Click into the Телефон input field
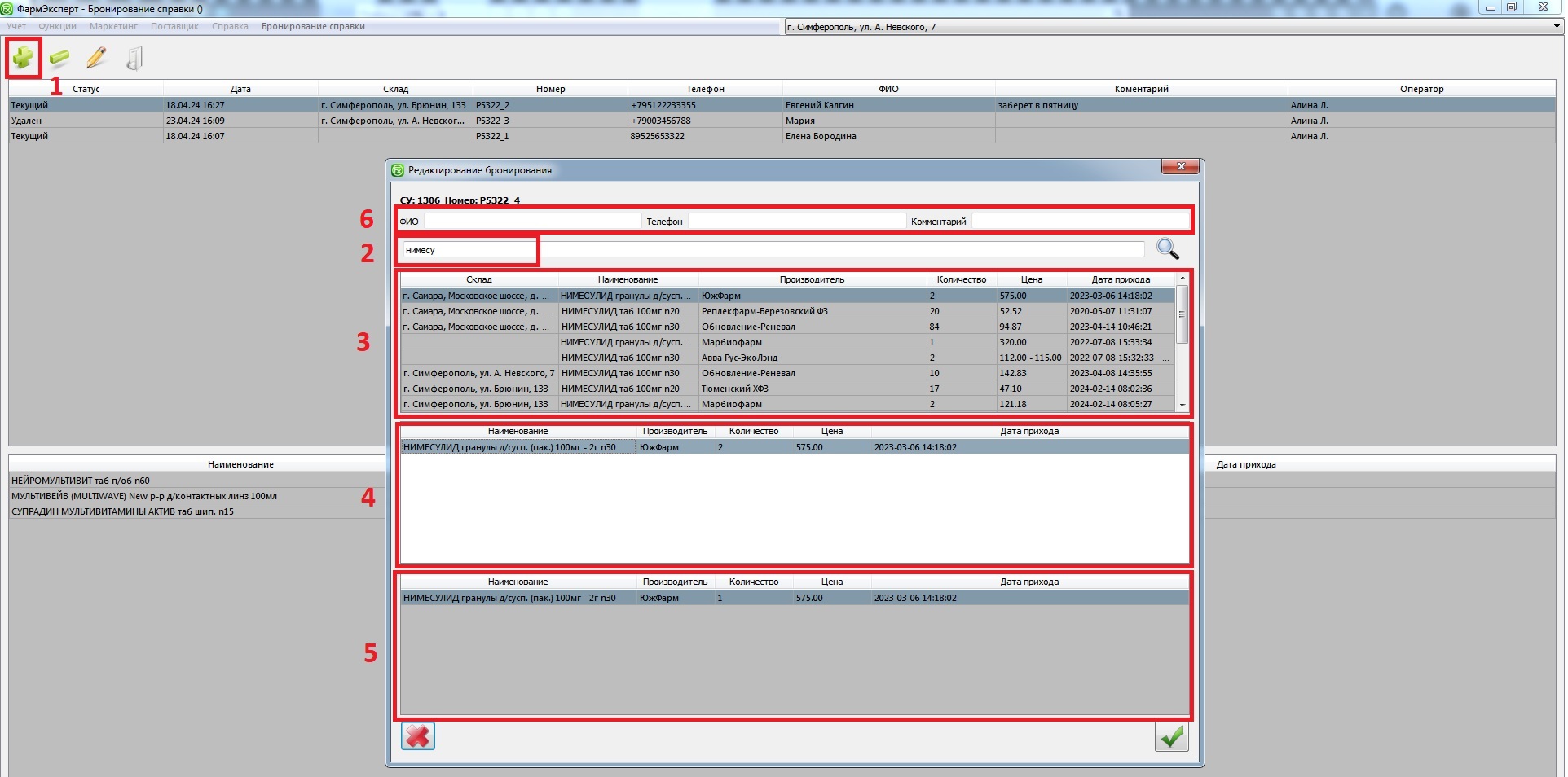1568x777 pixels. tap(796, 222)
